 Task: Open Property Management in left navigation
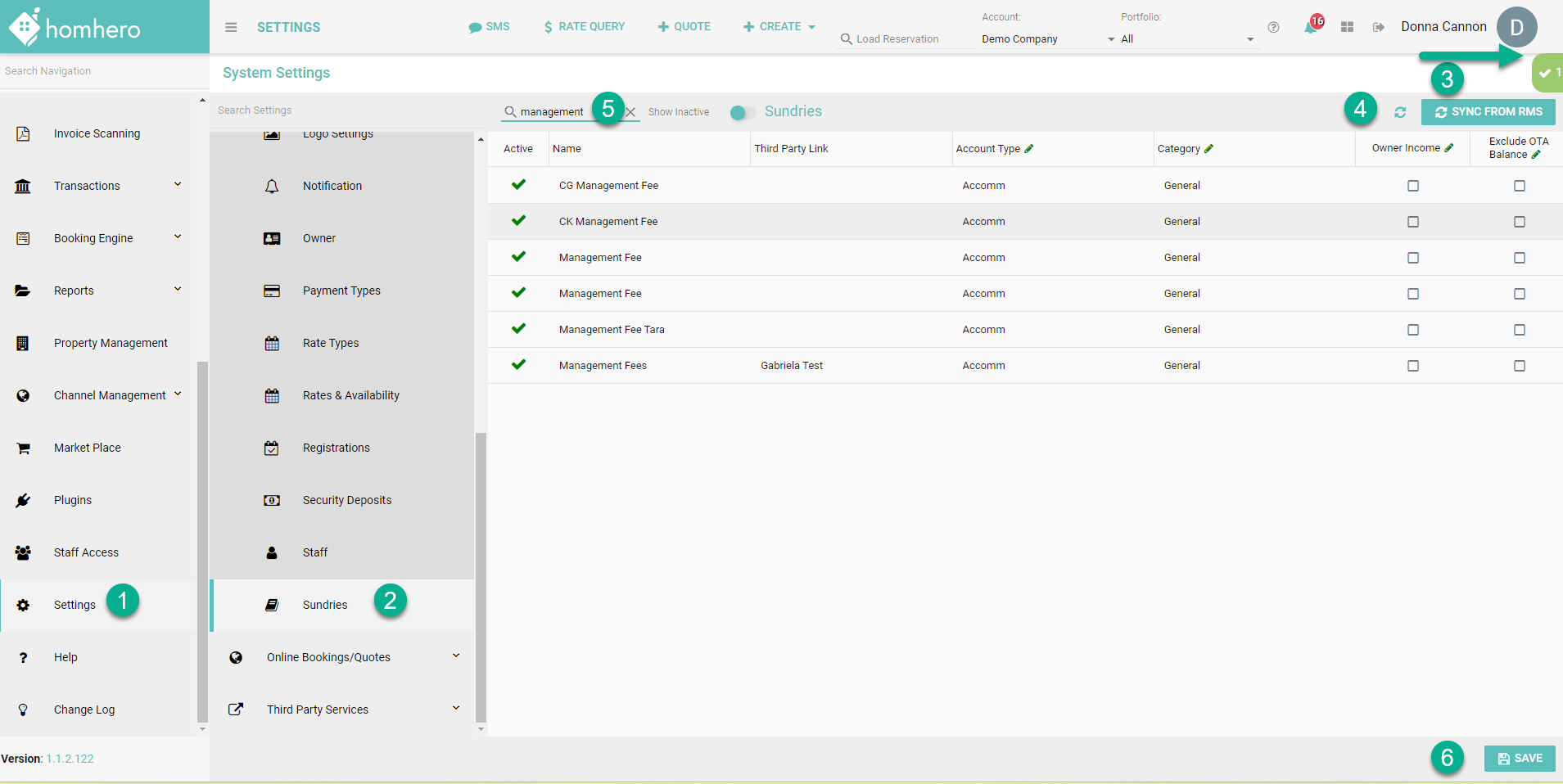[x=111, y=343]
